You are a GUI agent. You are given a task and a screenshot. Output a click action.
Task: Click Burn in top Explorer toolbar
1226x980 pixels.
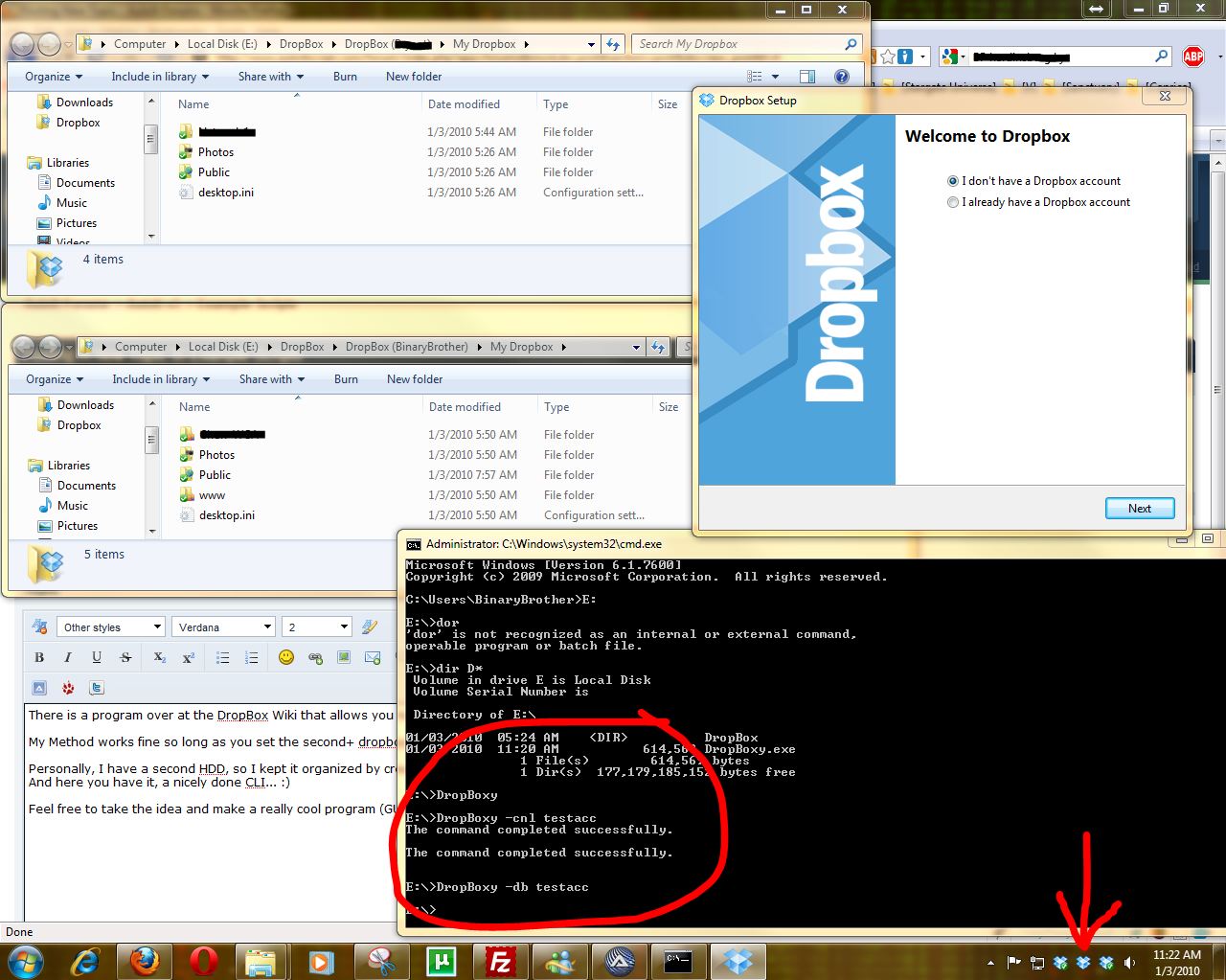coord(345,77)
